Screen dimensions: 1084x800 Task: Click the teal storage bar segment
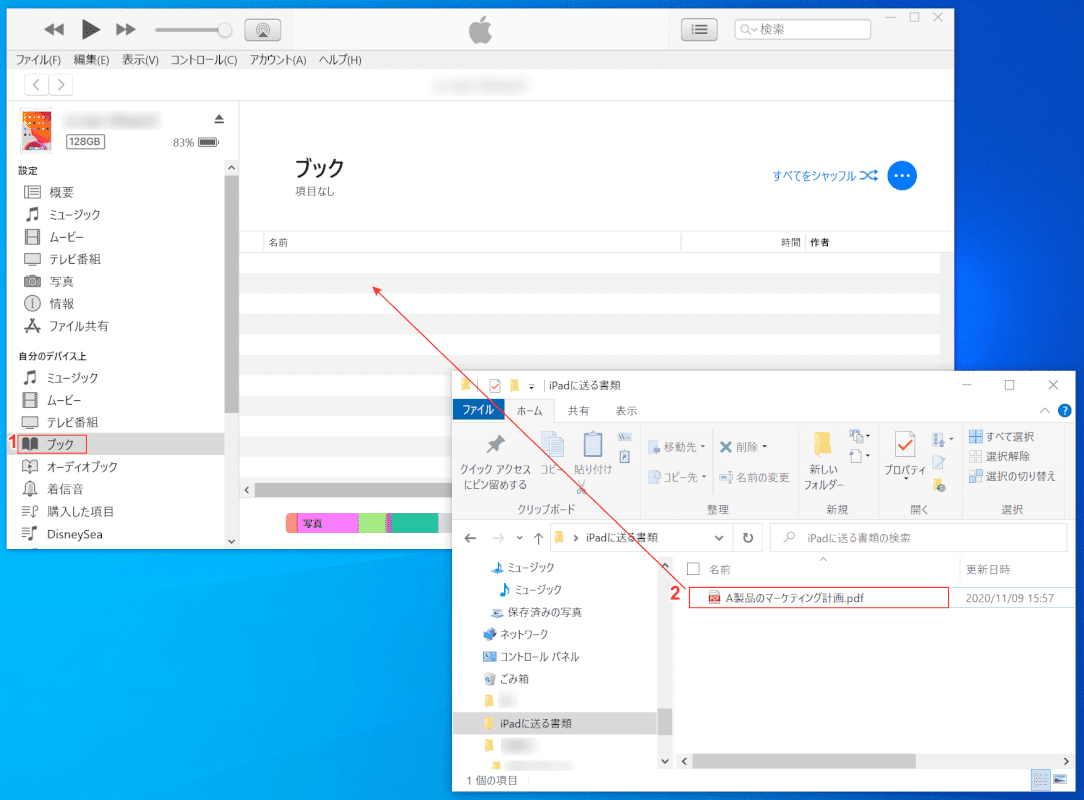[415, 523]
